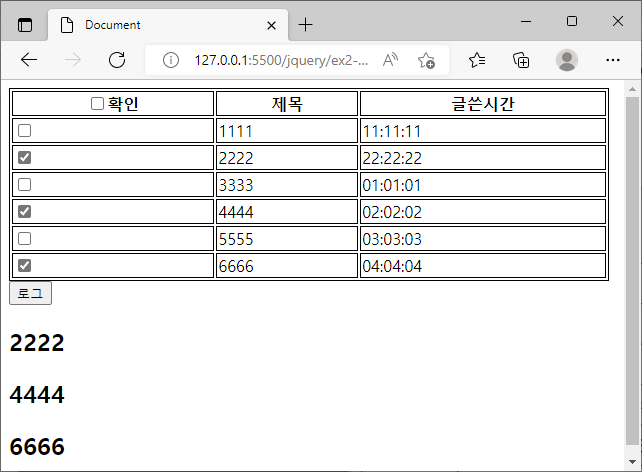Click the bold 2222 heading below the button
Image resolution: width=642 pixels, height=472 pixels.
37,343
